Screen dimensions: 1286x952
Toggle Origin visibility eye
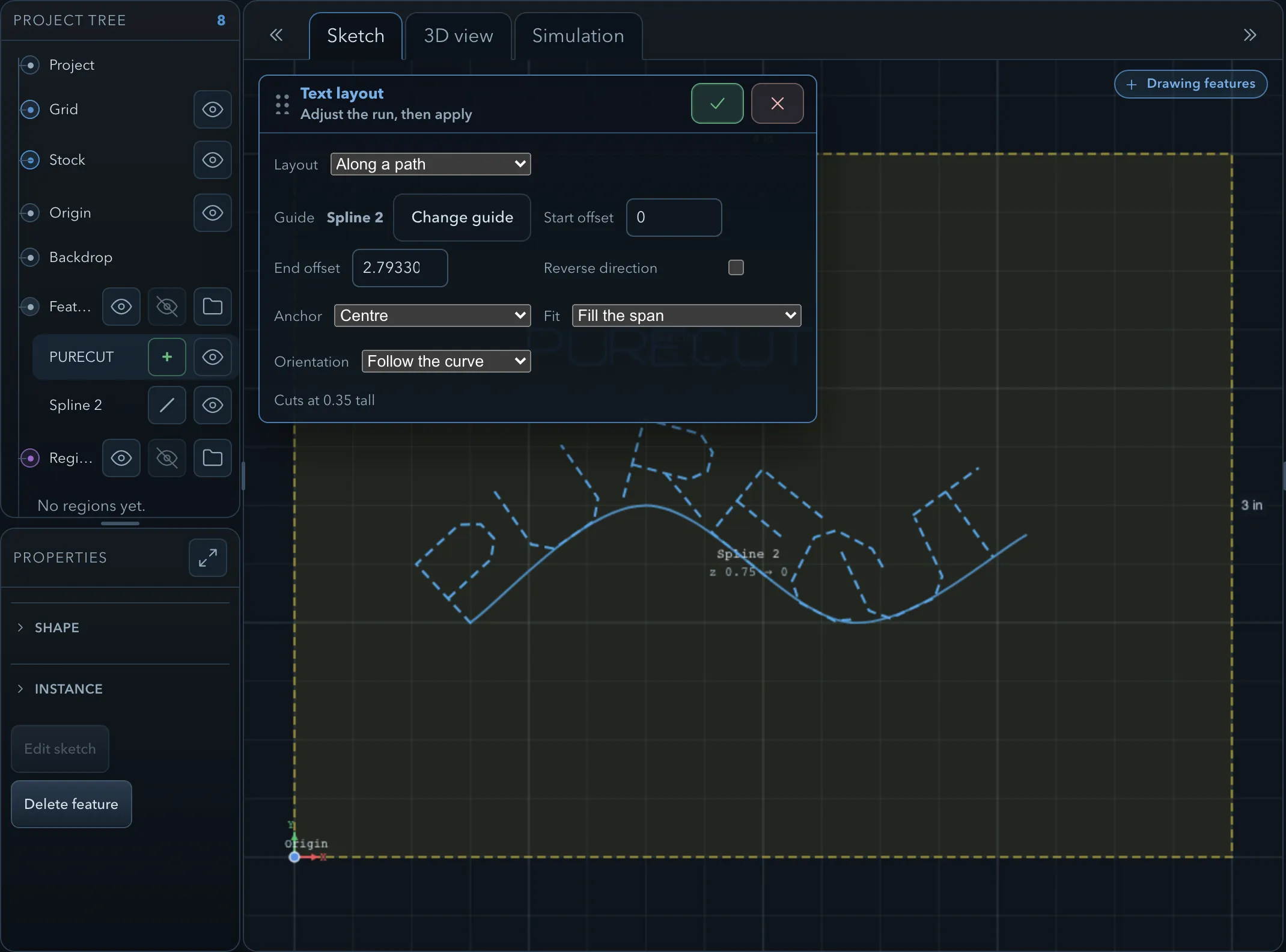(x=213, y=213)
